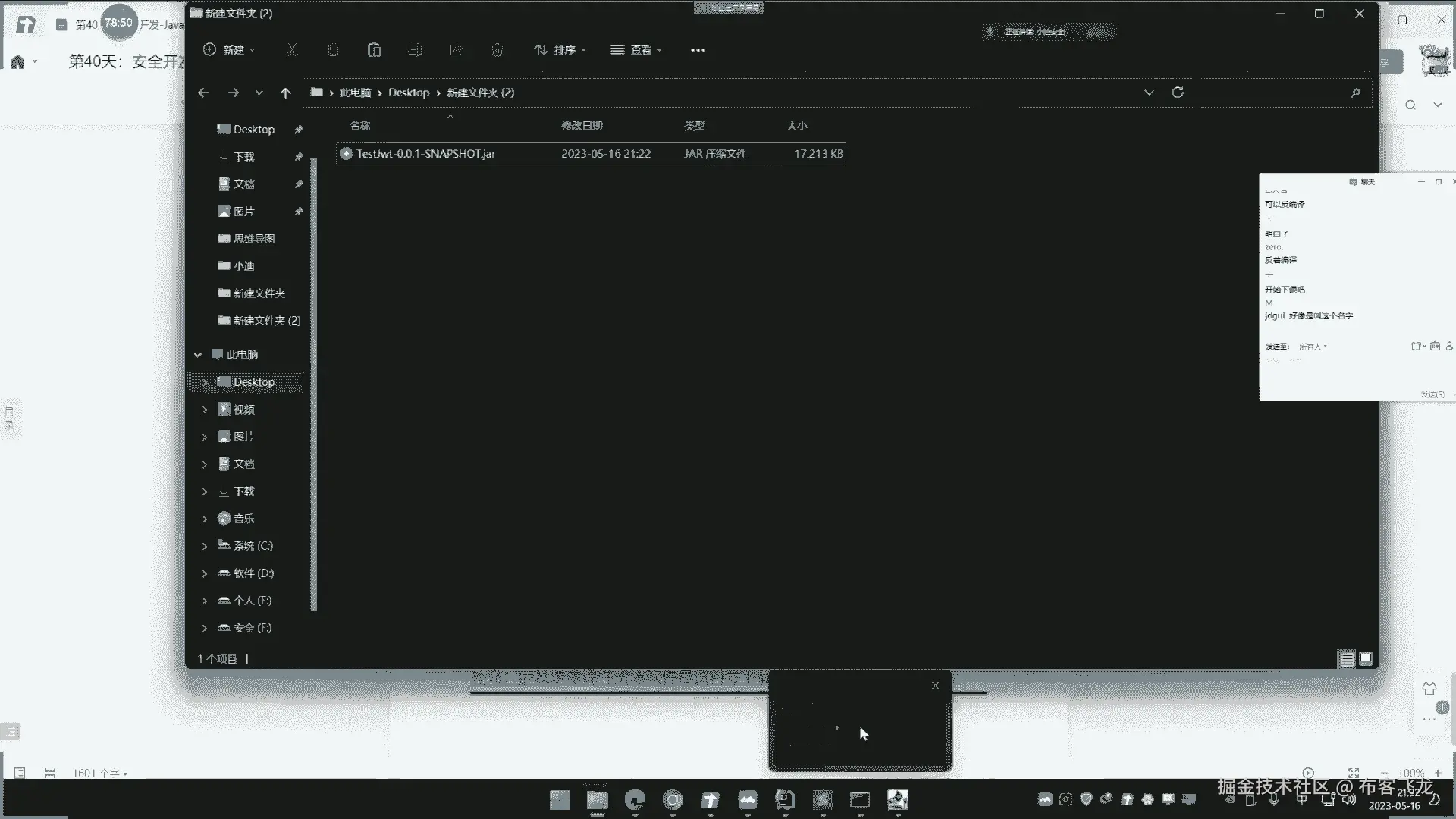Open the three-dots more options menu
Screen dimensions: 1456x819
click(698, 50)
